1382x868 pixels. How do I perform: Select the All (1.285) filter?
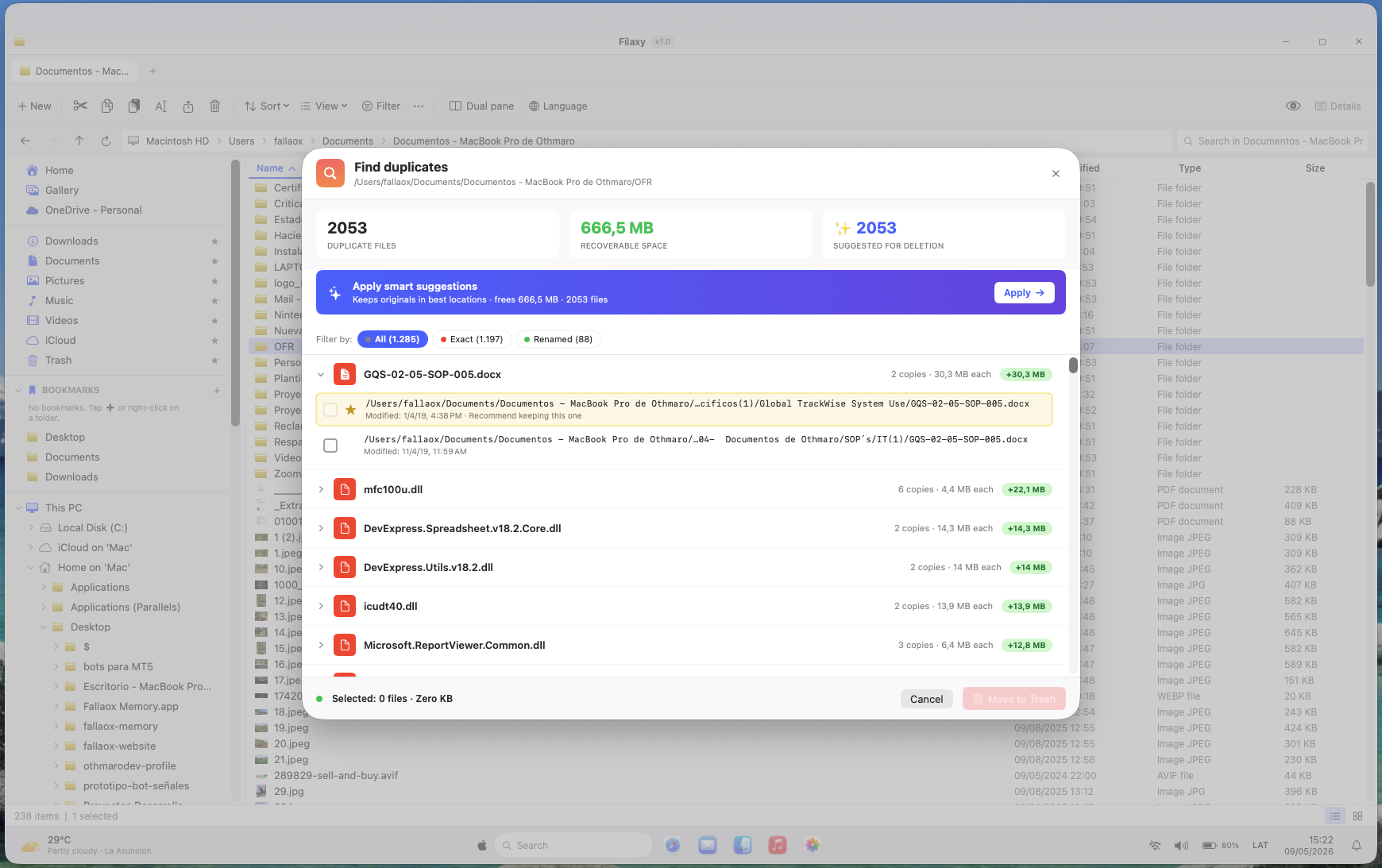tap(392, 339)
